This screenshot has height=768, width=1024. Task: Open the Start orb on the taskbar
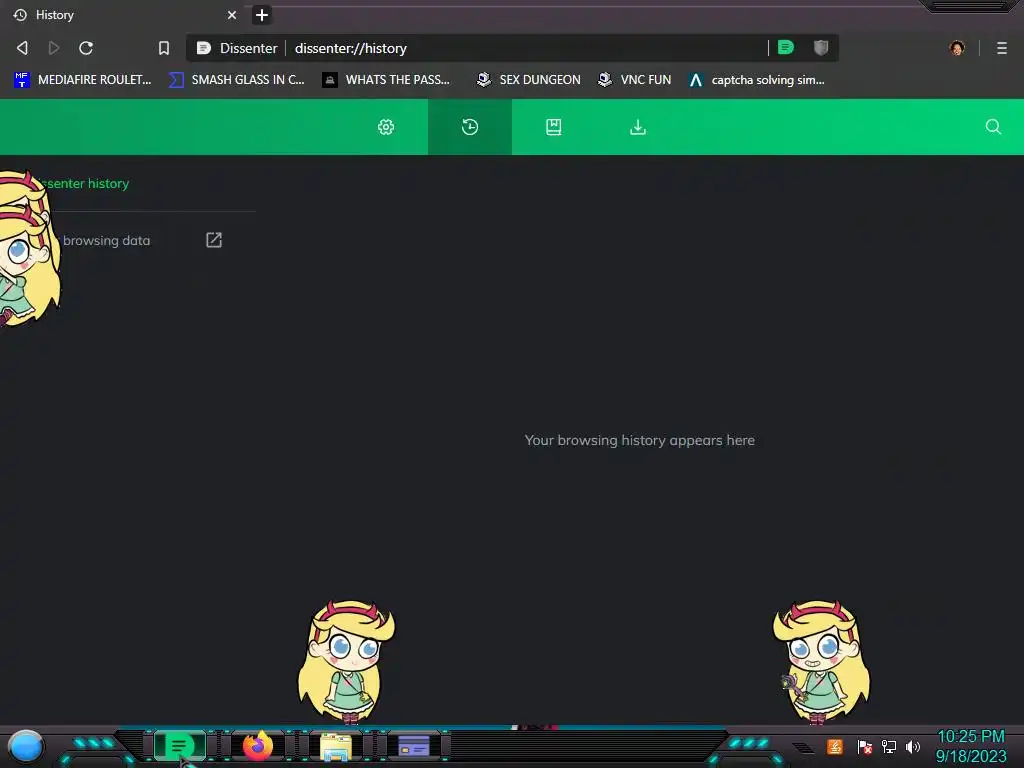point(26,746)
